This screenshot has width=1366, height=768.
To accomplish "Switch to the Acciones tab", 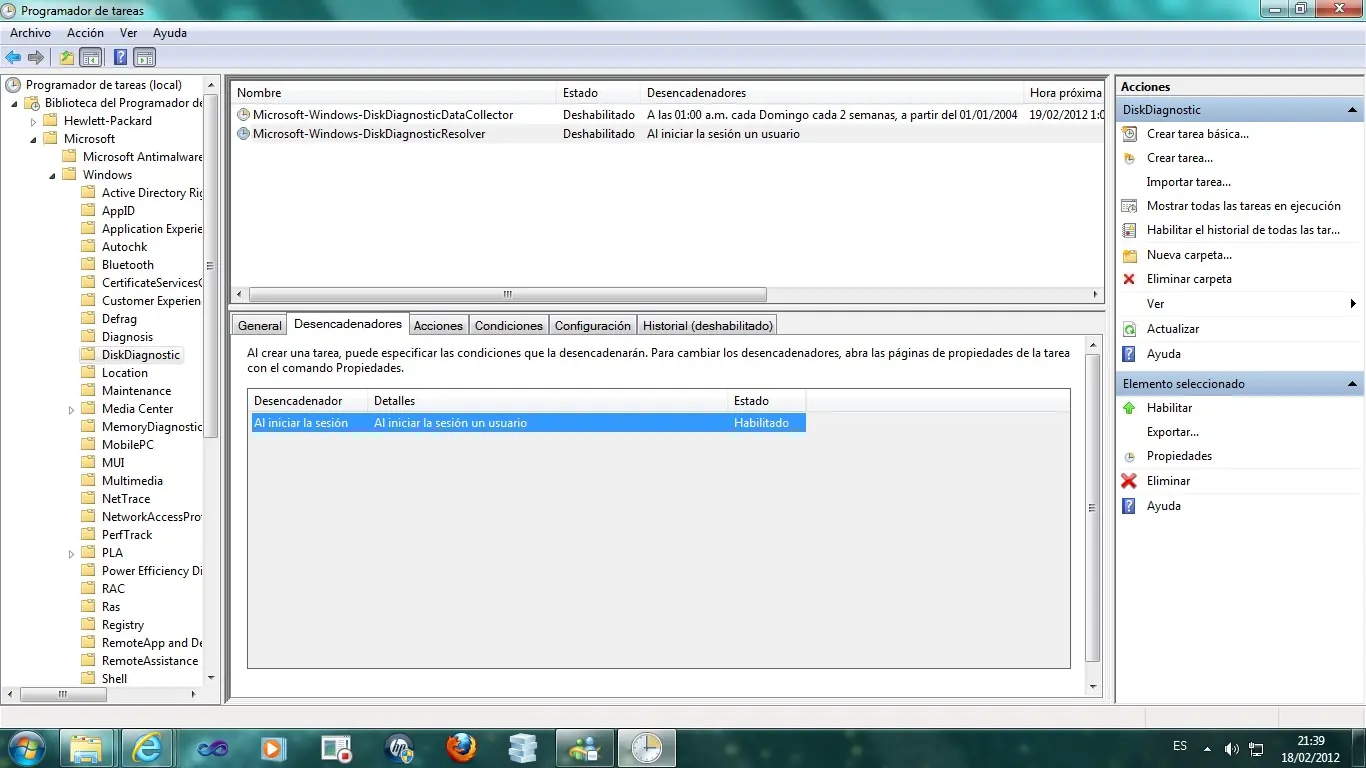I will pyautogui.click(x=438, y=325).
